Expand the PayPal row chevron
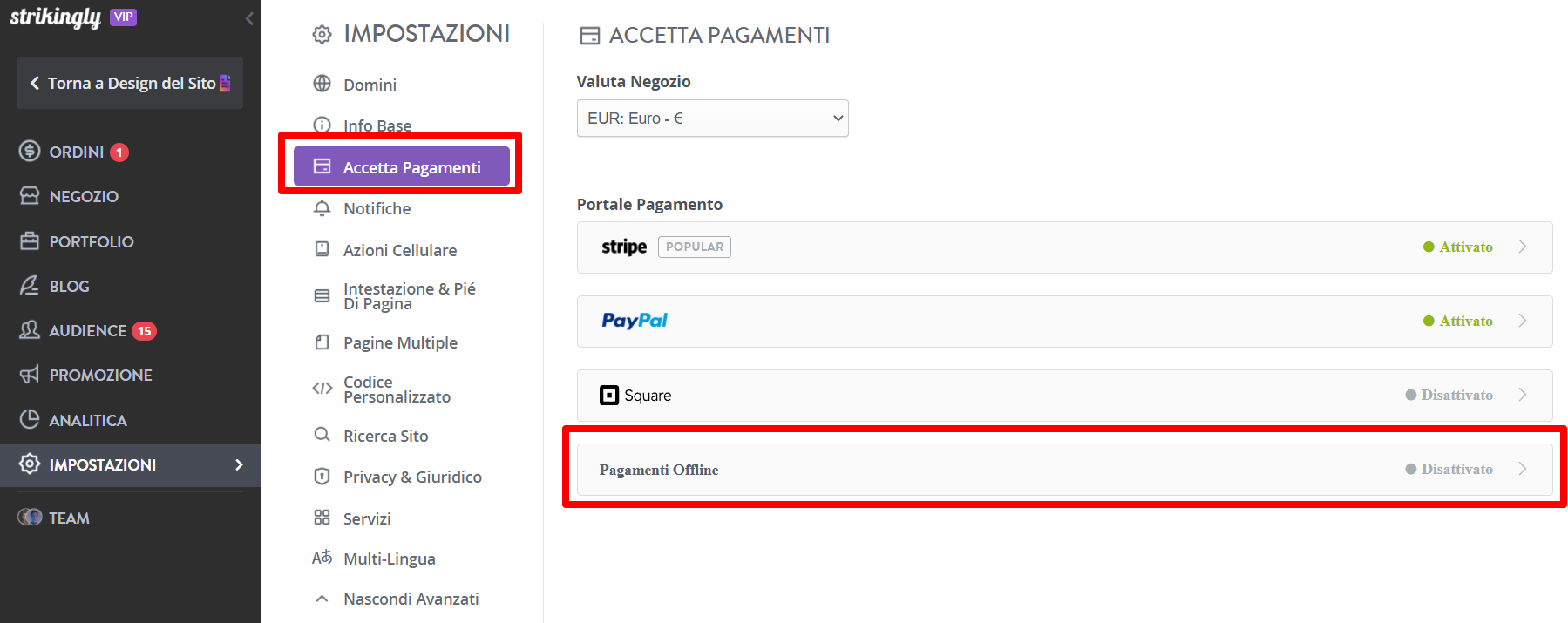Image resolution: width=1568 pixels, height=623 pixels. [1523, 321]
